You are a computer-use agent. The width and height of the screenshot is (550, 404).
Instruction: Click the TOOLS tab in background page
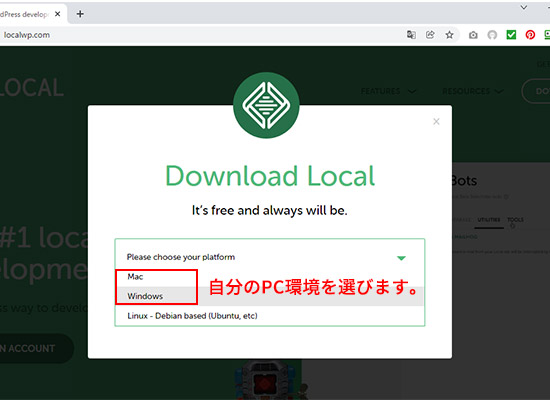515,220
